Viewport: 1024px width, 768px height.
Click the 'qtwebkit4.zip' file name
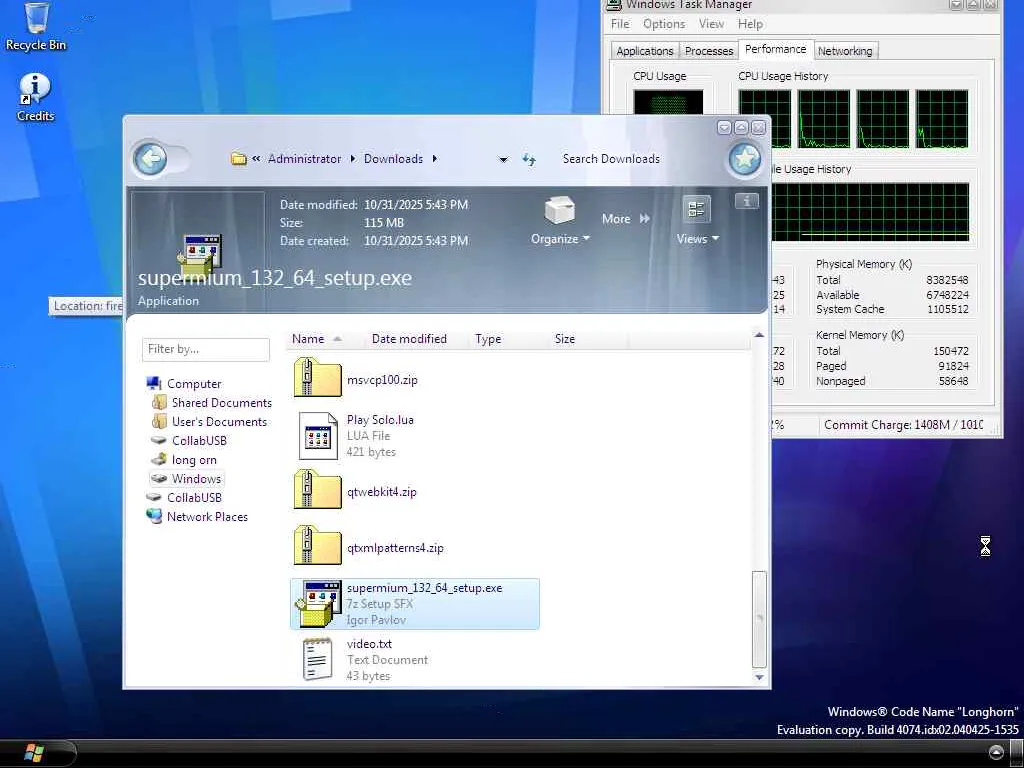click(381, 492)
